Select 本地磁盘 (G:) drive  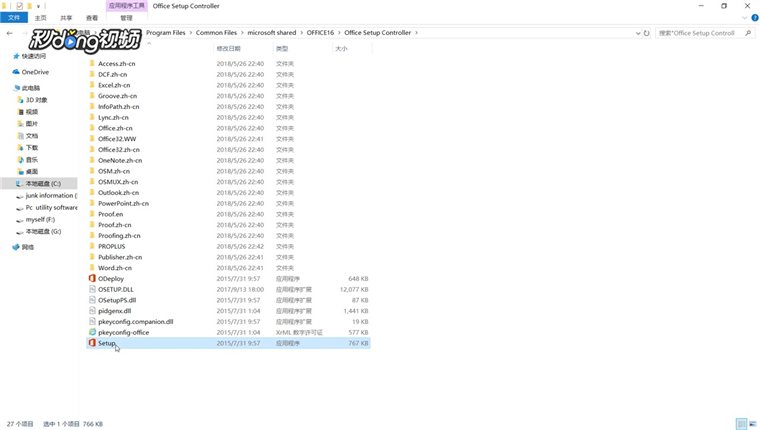(x=43, y=231)
